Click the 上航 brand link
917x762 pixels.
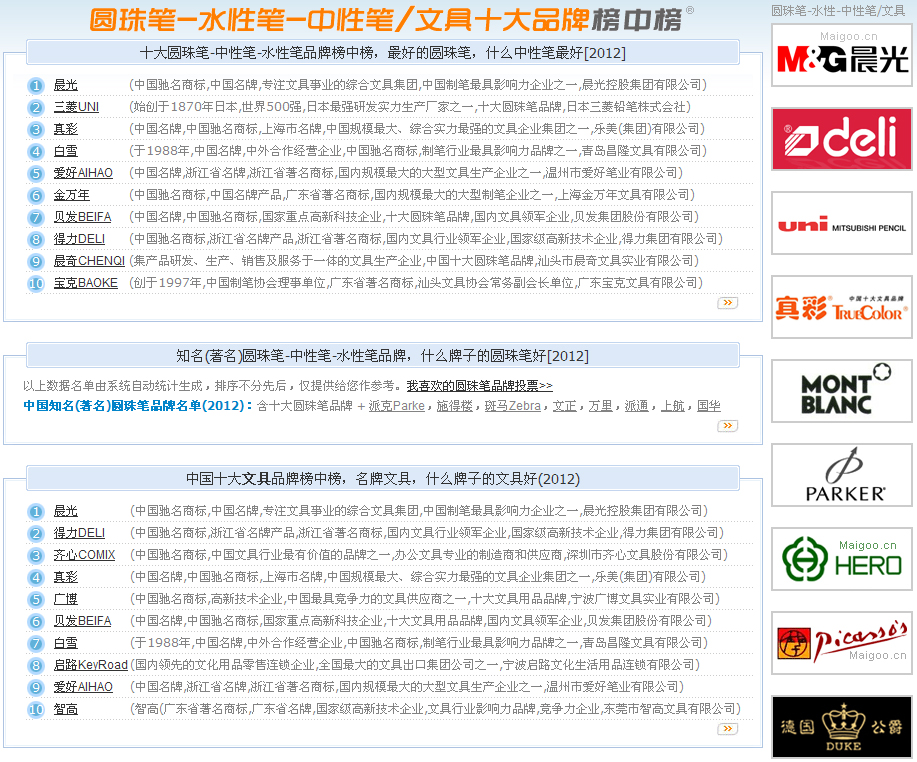point(673,406)
